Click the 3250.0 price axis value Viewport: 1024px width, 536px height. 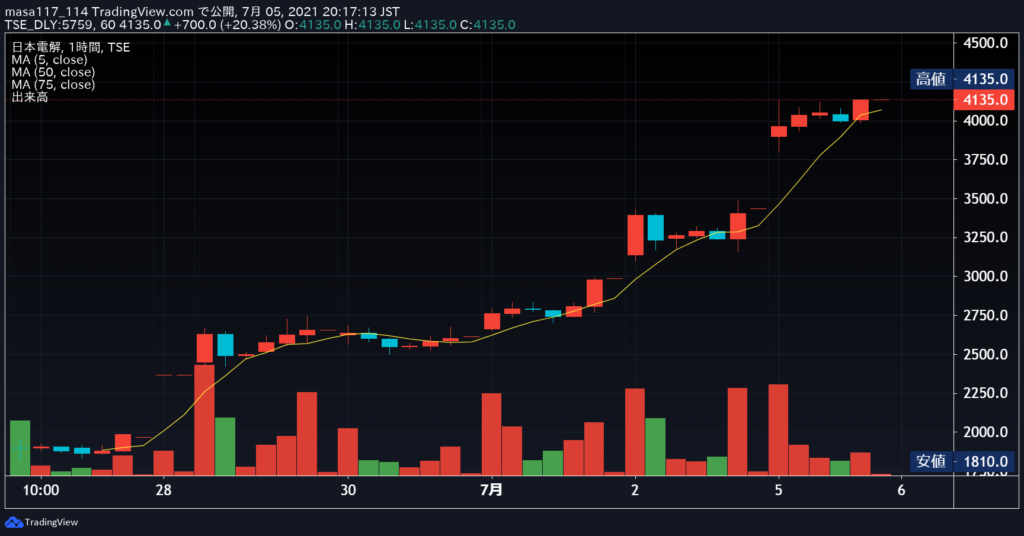pos(985,238)
